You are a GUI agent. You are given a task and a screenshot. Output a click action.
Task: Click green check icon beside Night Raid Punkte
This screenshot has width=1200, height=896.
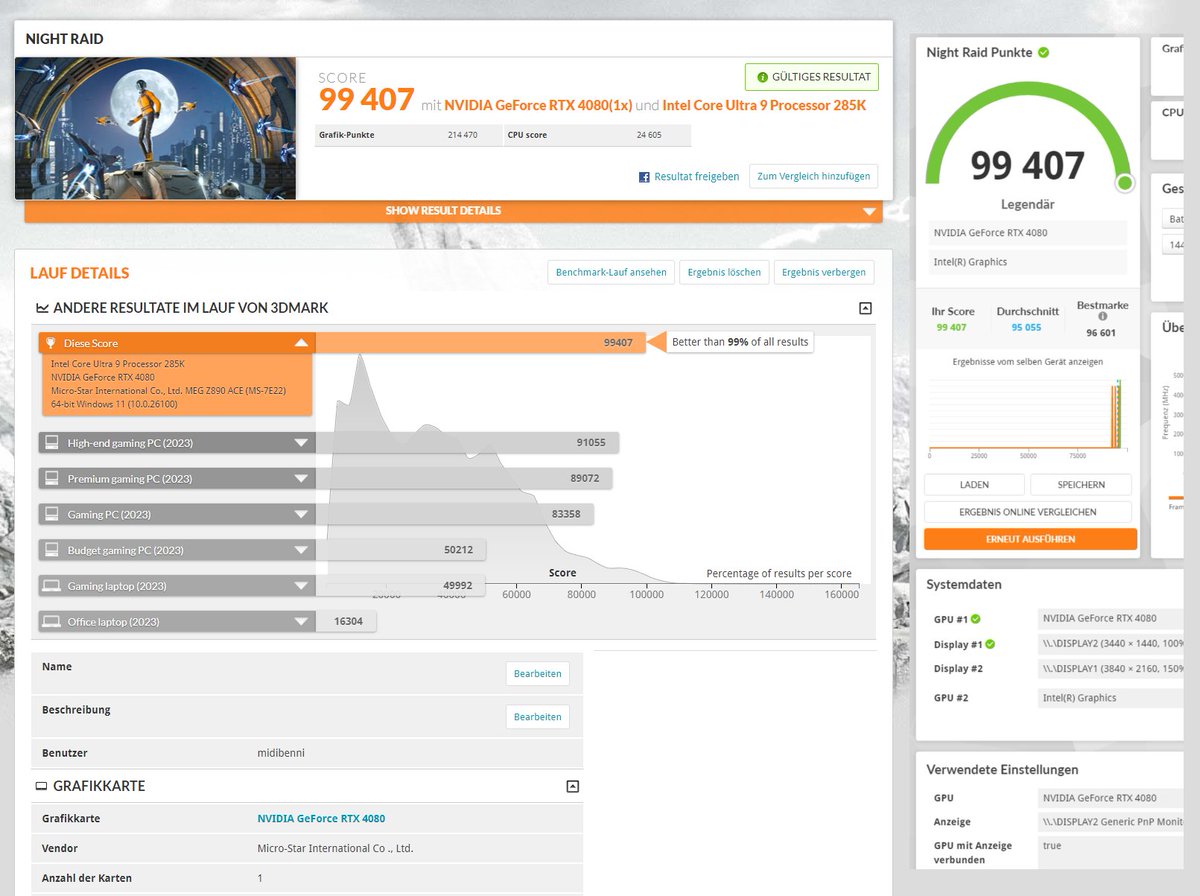[x=1043, y=52]
